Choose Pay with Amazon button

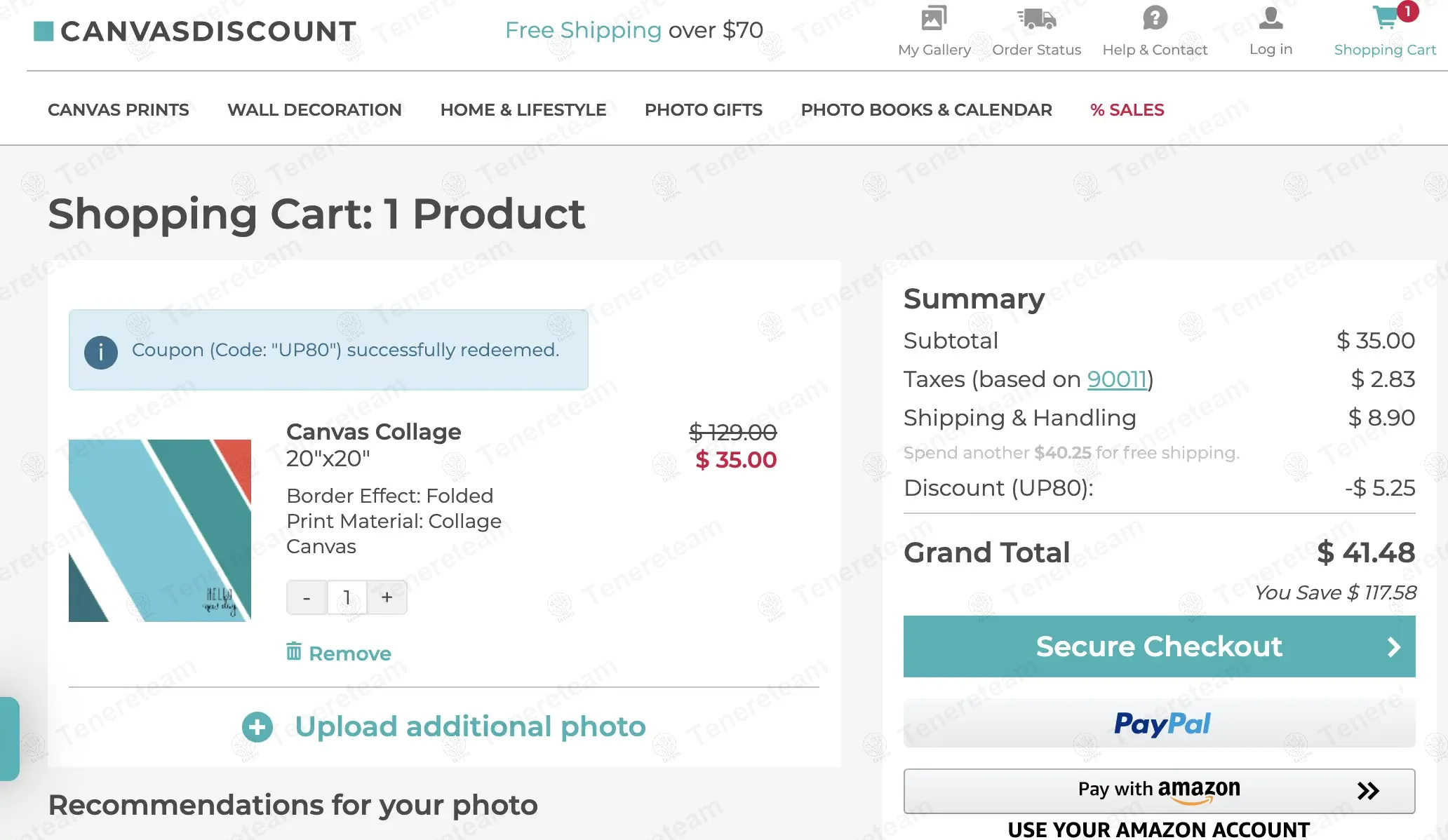click(x=1159, y=791)
